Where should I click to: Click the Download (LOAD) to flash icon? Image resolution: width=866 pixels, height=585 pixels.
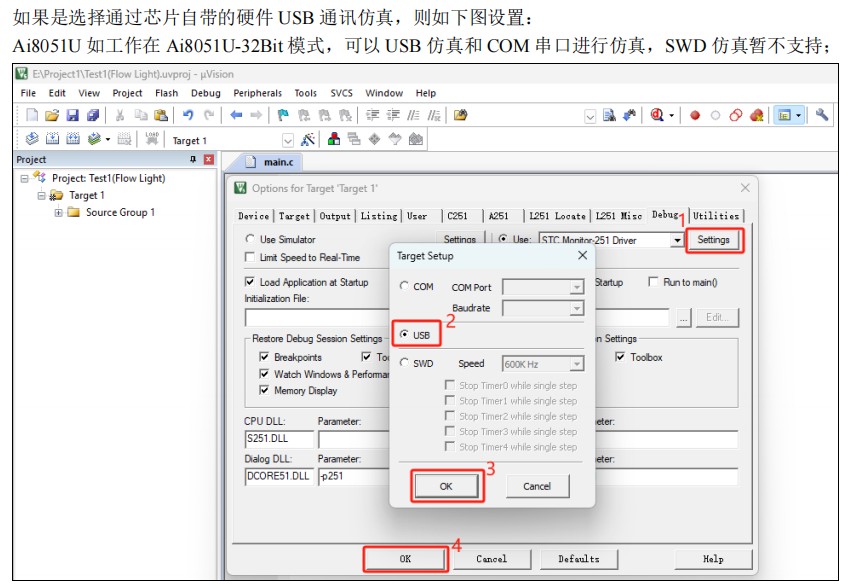152,140
